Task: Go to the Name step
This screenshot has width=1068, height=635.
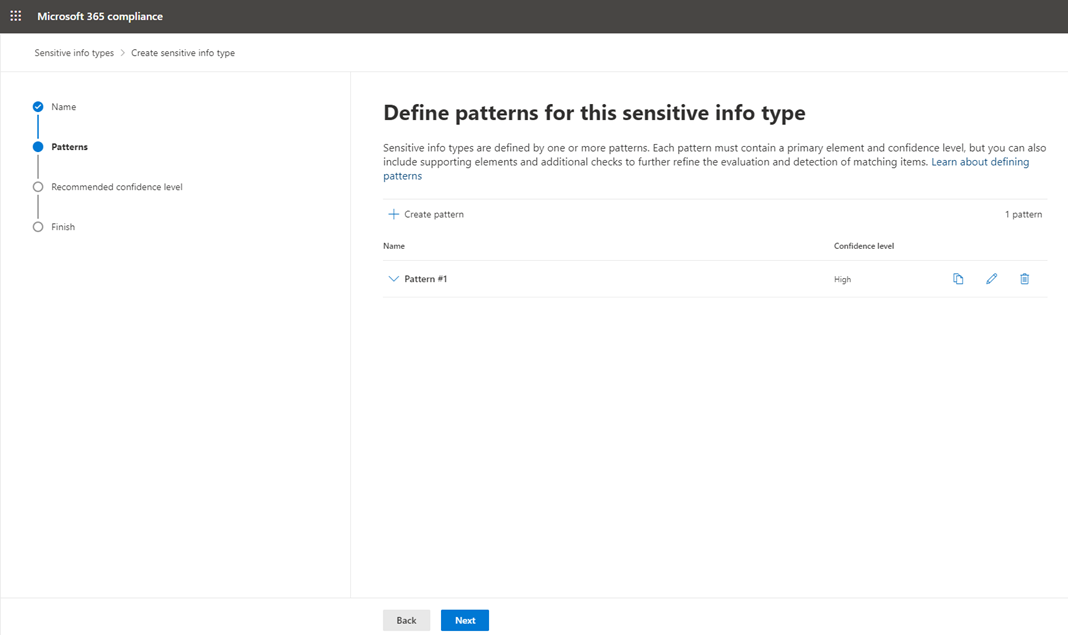Action: tap(63, 107)
